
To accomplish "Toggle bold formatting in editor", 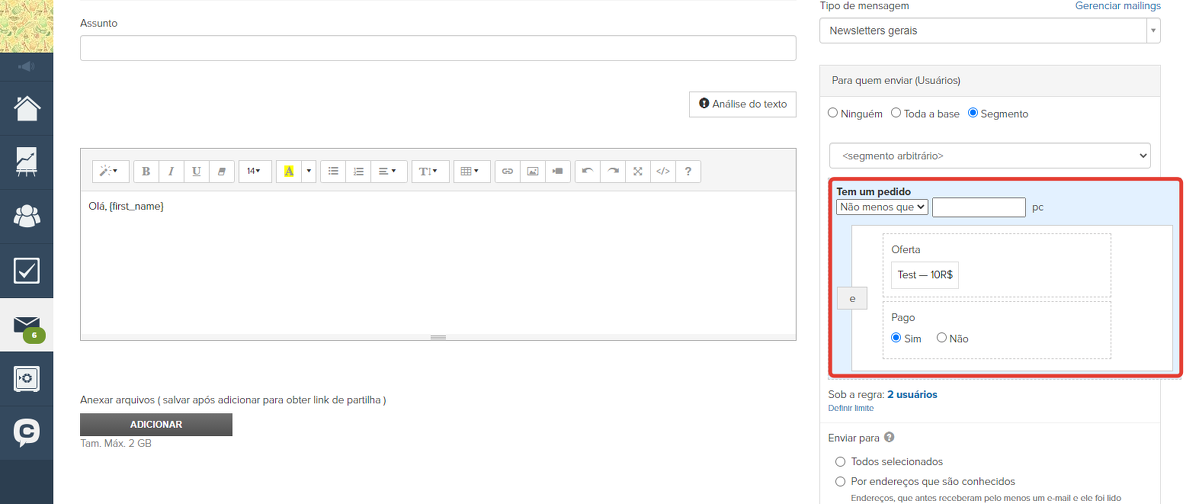I will tap(146, 171).
